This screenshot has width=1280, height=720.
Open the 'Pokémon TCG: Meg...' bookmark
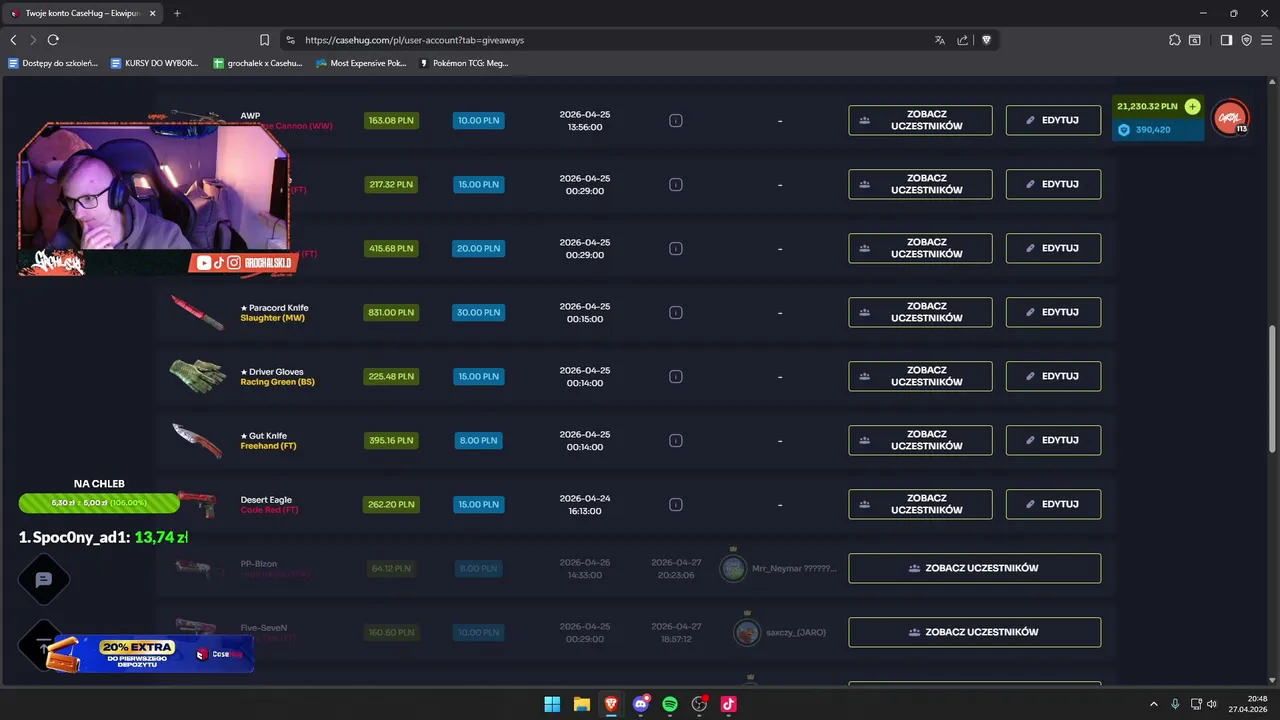[464, 63]
